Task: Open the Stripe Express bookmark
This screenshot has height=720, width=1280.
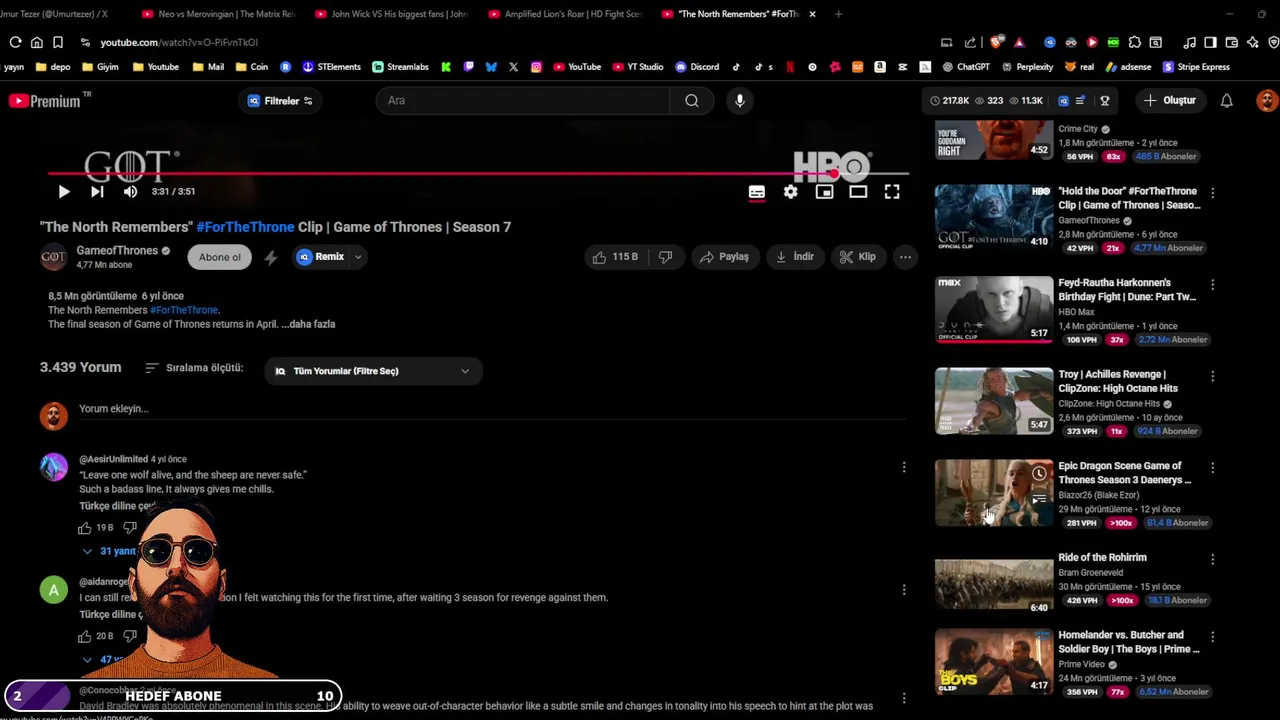Action: [1194, 67]
